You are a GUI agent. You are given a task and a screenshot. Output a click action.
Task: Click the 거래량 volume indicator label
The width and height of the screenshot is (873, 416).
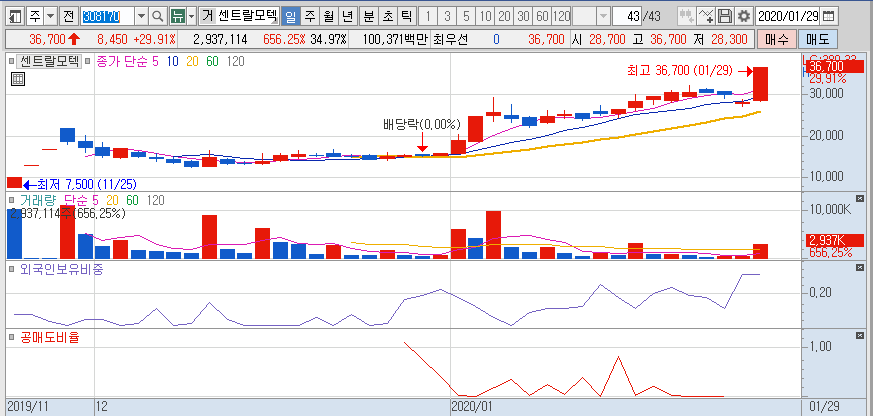tap(36, 200)
